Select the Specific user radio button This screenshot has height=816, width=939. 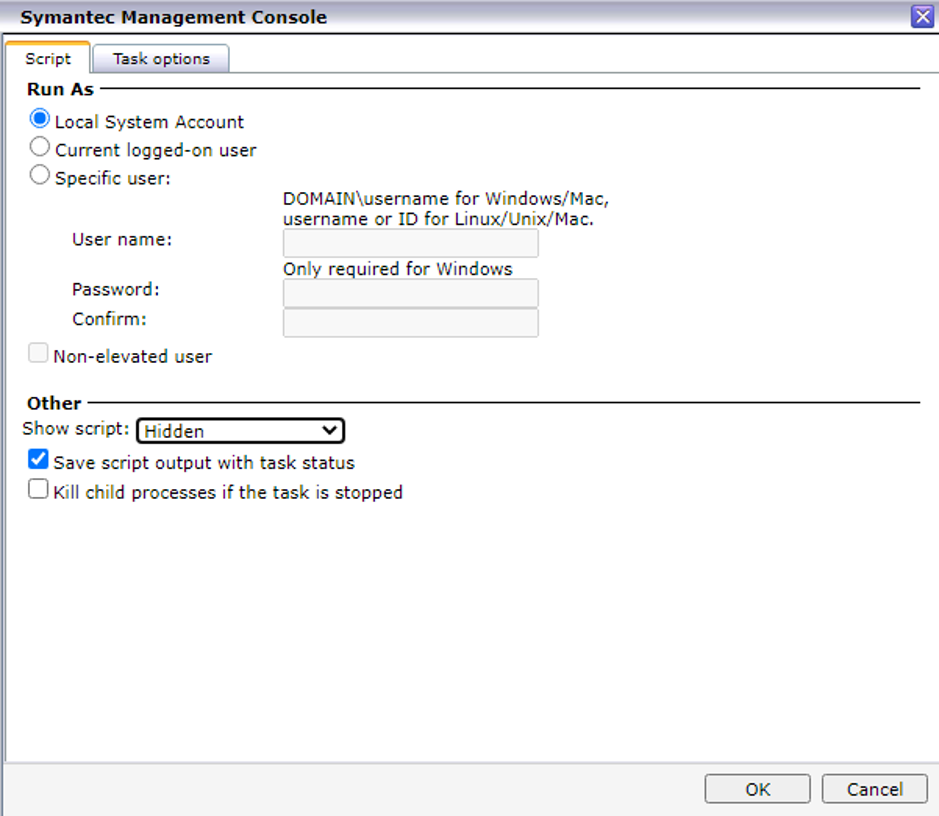pyautogui.click(x=40, y=175)
